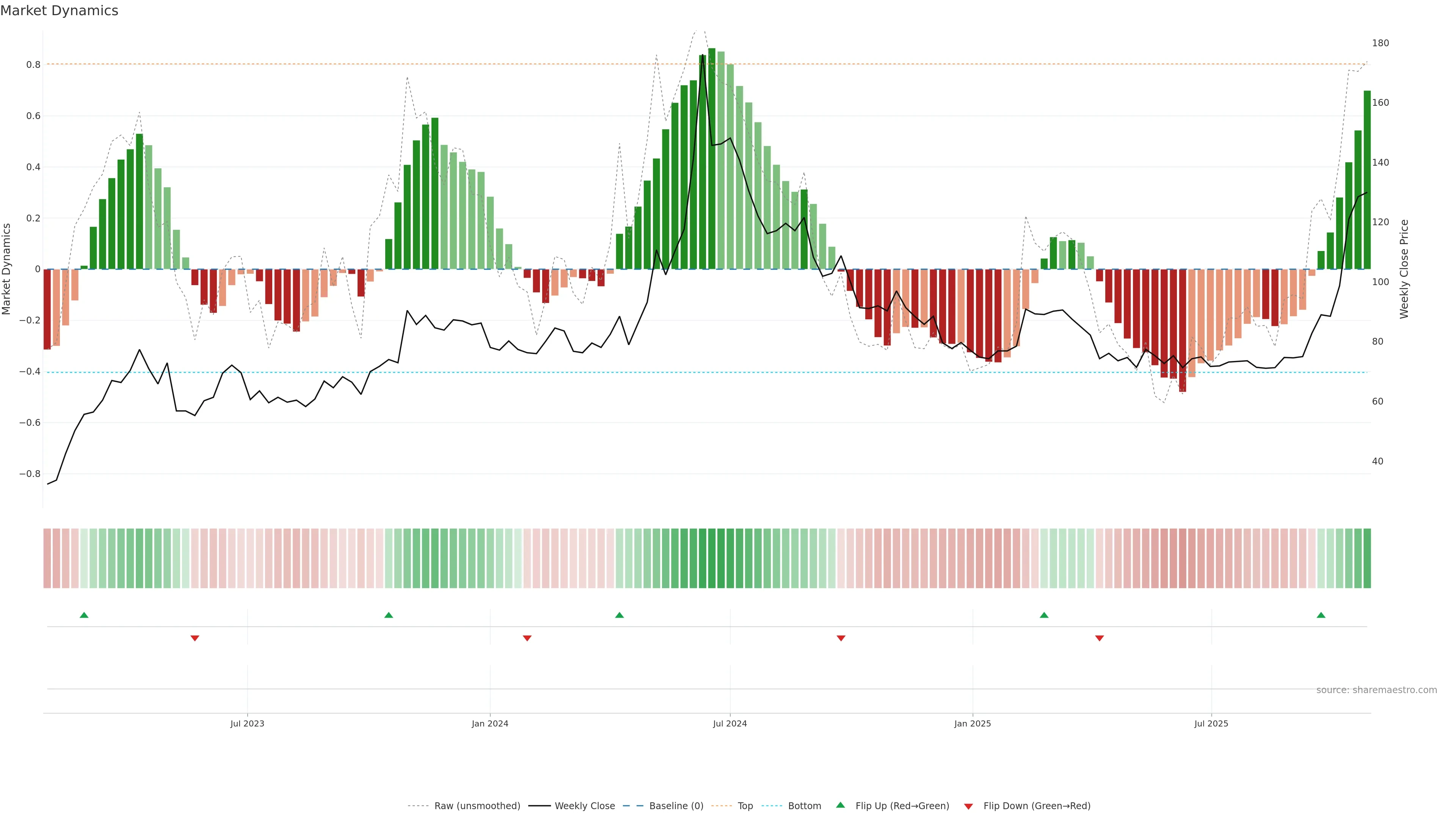Click the source: sharemaestro.com text
The image size is (1456, 819).
tap(1376, 690)
